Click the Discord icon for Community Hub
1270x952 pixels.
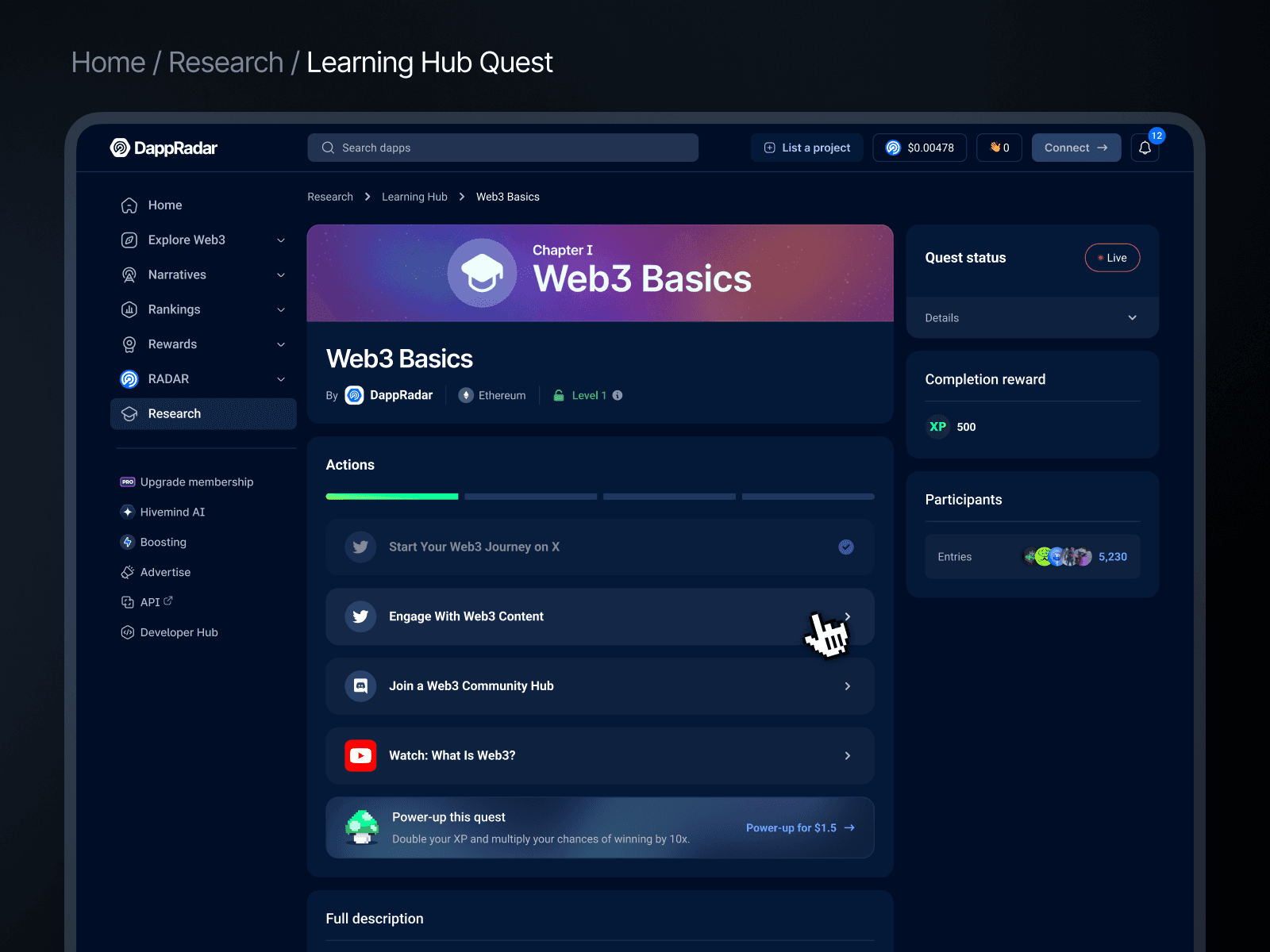coord(360,686)
